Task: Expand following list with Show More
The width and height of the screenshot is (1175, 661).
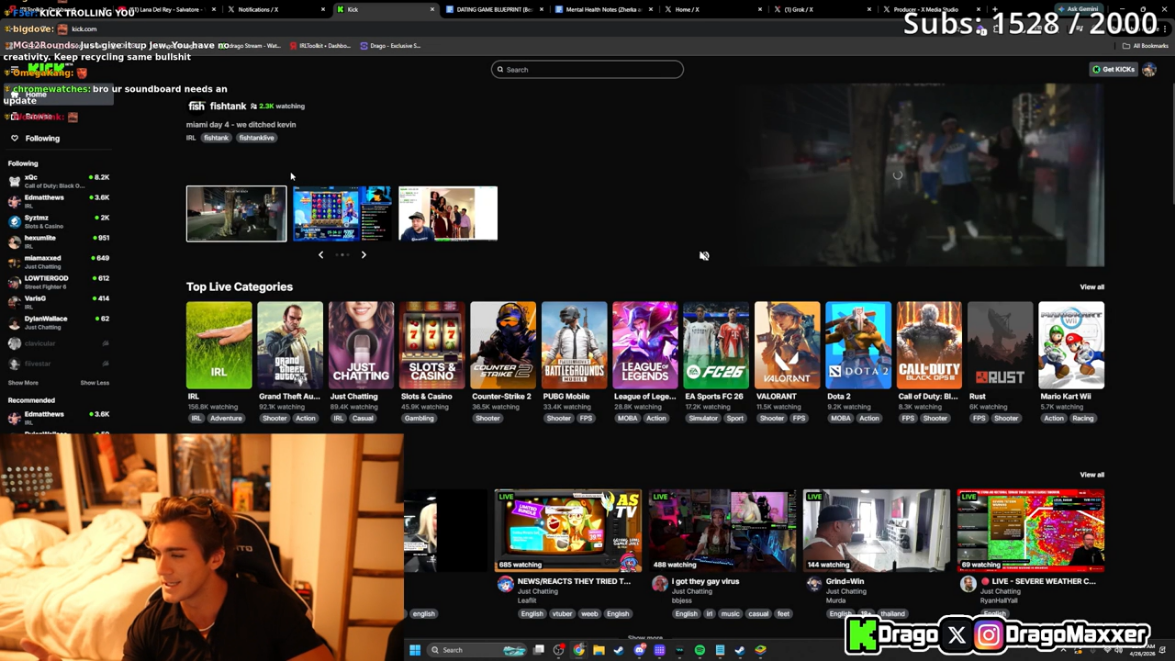Action: pos(22,383)
